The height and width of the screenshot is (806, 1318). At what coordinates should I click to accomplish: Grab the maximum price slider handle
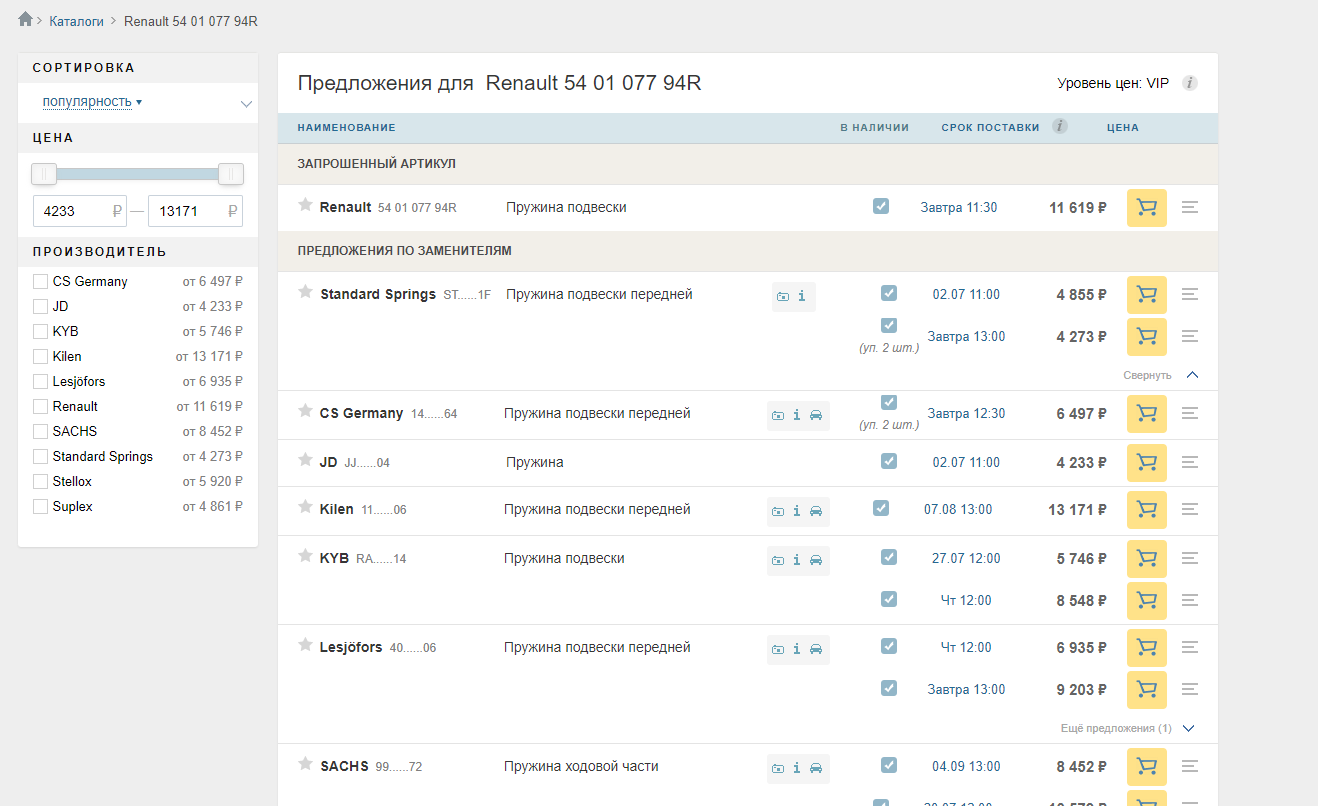(x=231, y=174)
